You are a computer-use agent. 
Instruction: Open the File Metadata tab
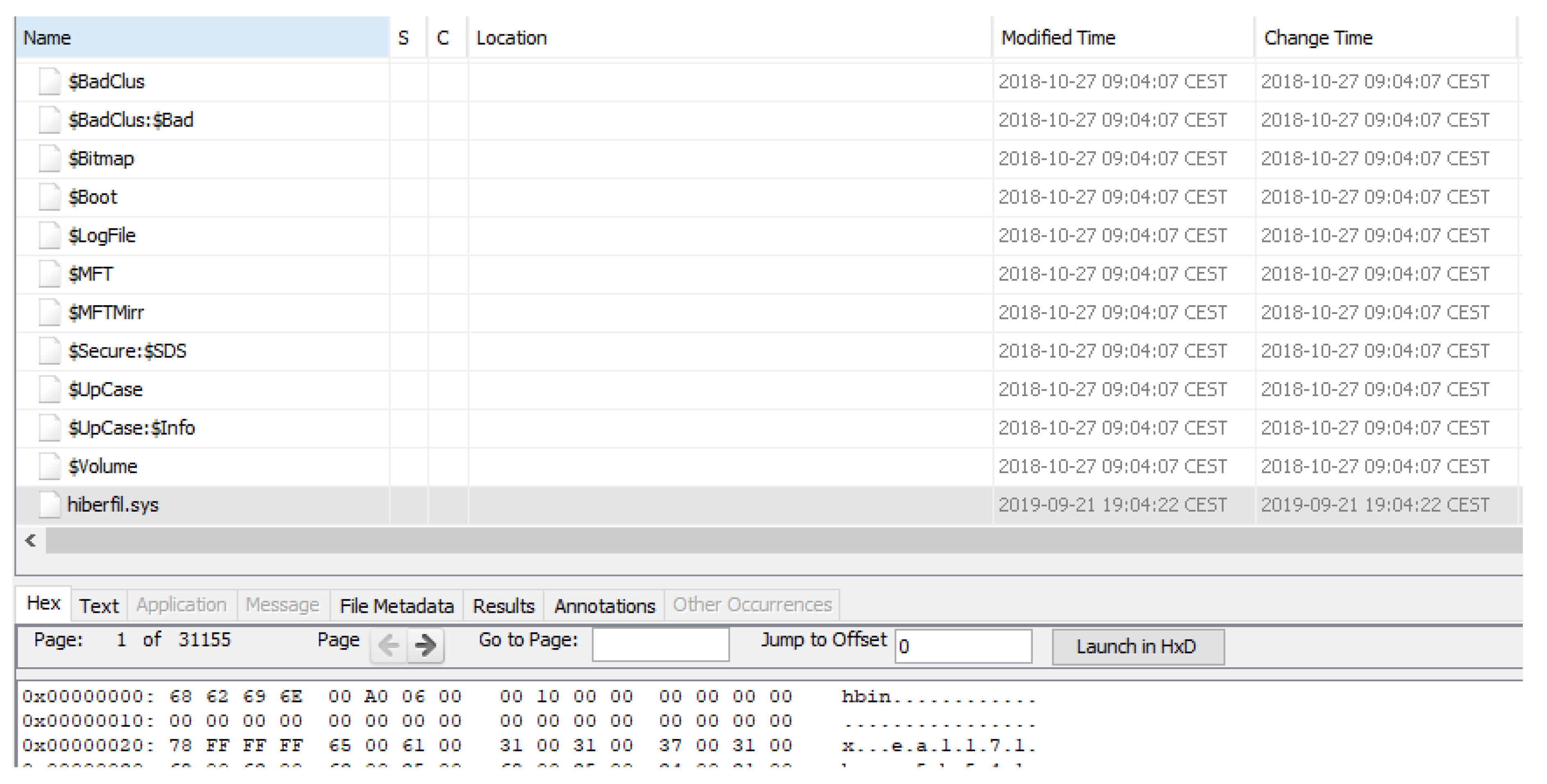[x=396, y=606]
